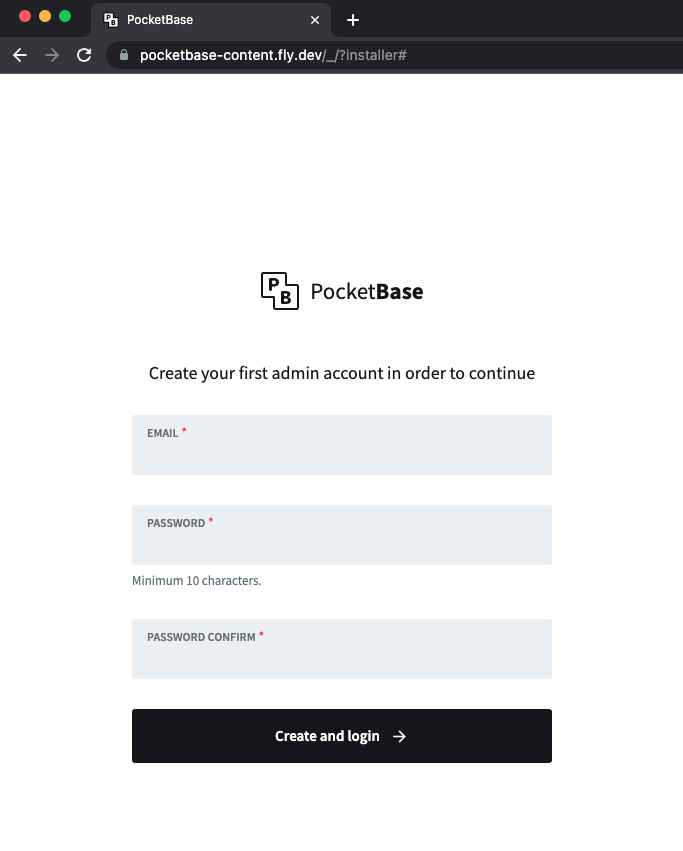Click the PocketBase wordmark text
The width and height of the screenshot is (683, 851).
point(367,291)
